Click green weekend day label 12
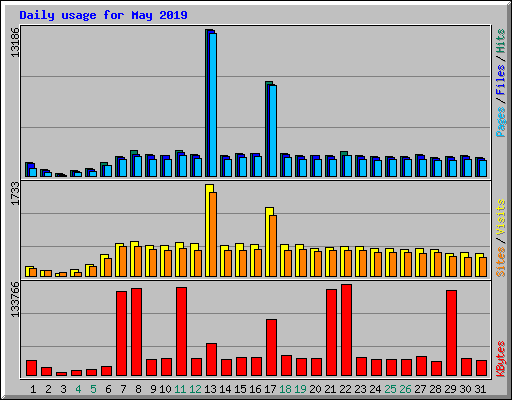The height and width of the screenshot is (400, 512). click(x=195, y=389)
